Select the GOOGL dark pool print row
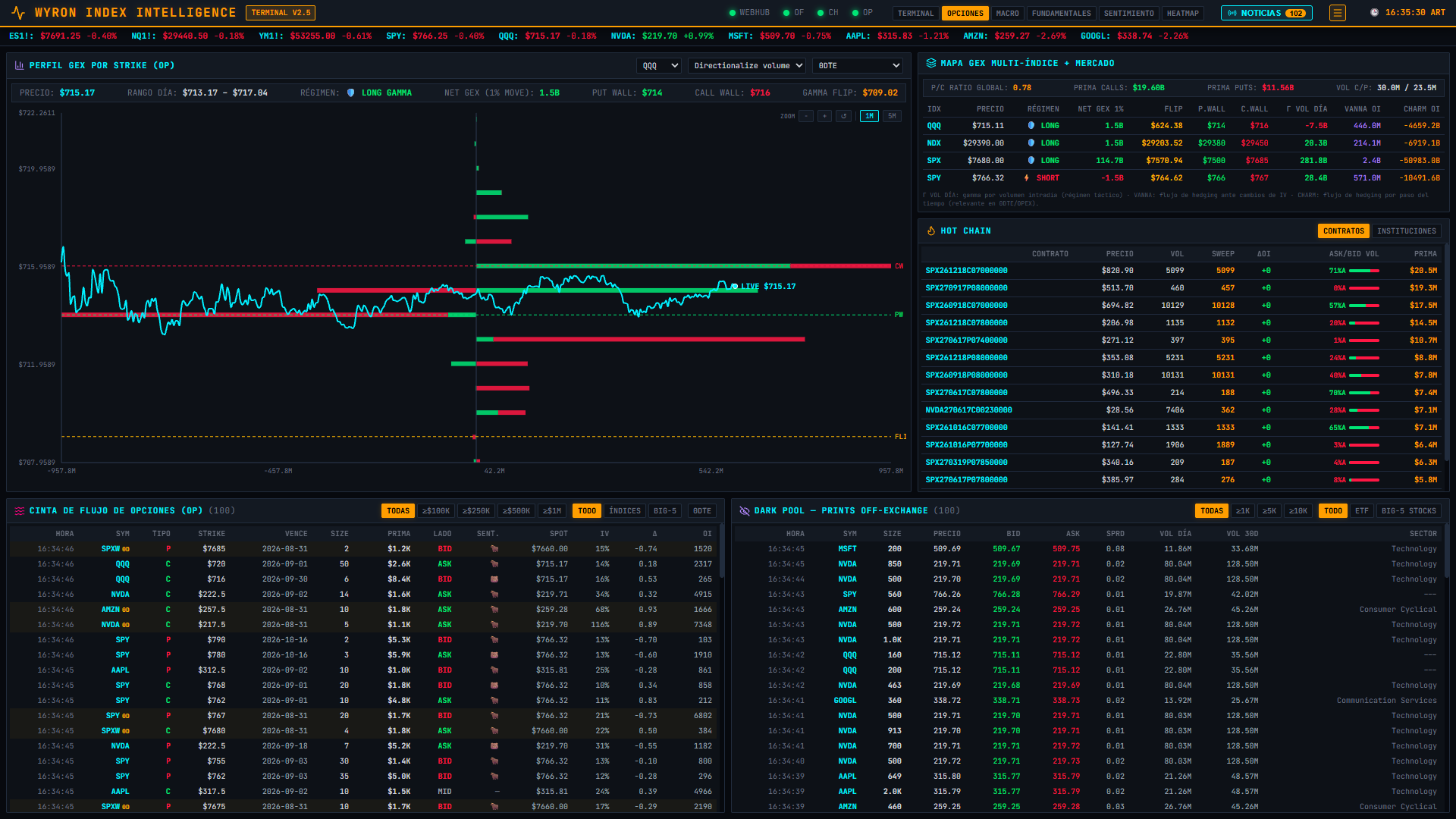Image resolution: width=1456 pixels, height=819 pixels. pyautogui.click(x=1088, y=701)
